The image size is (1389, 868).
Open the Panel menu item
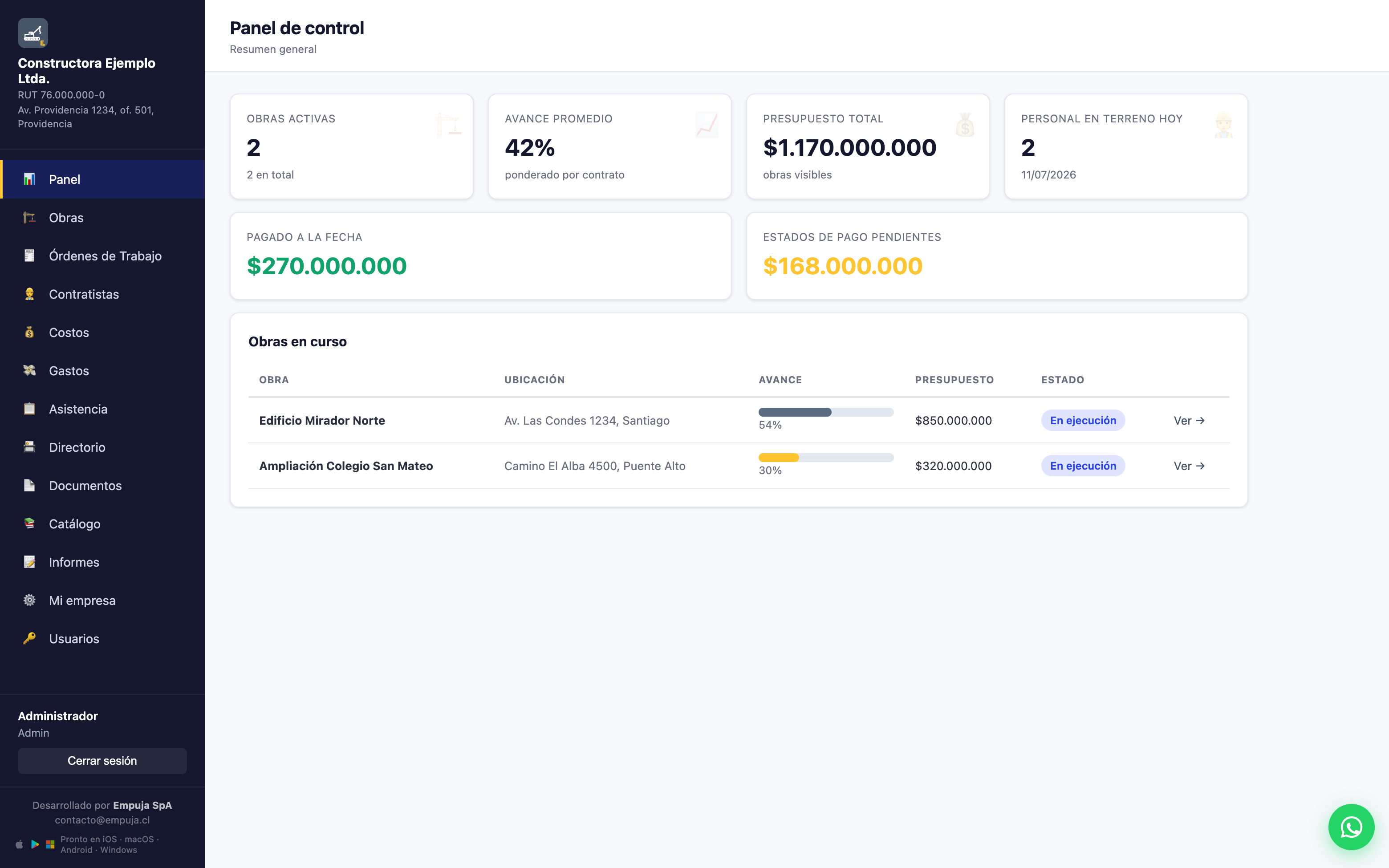(102, 179)
